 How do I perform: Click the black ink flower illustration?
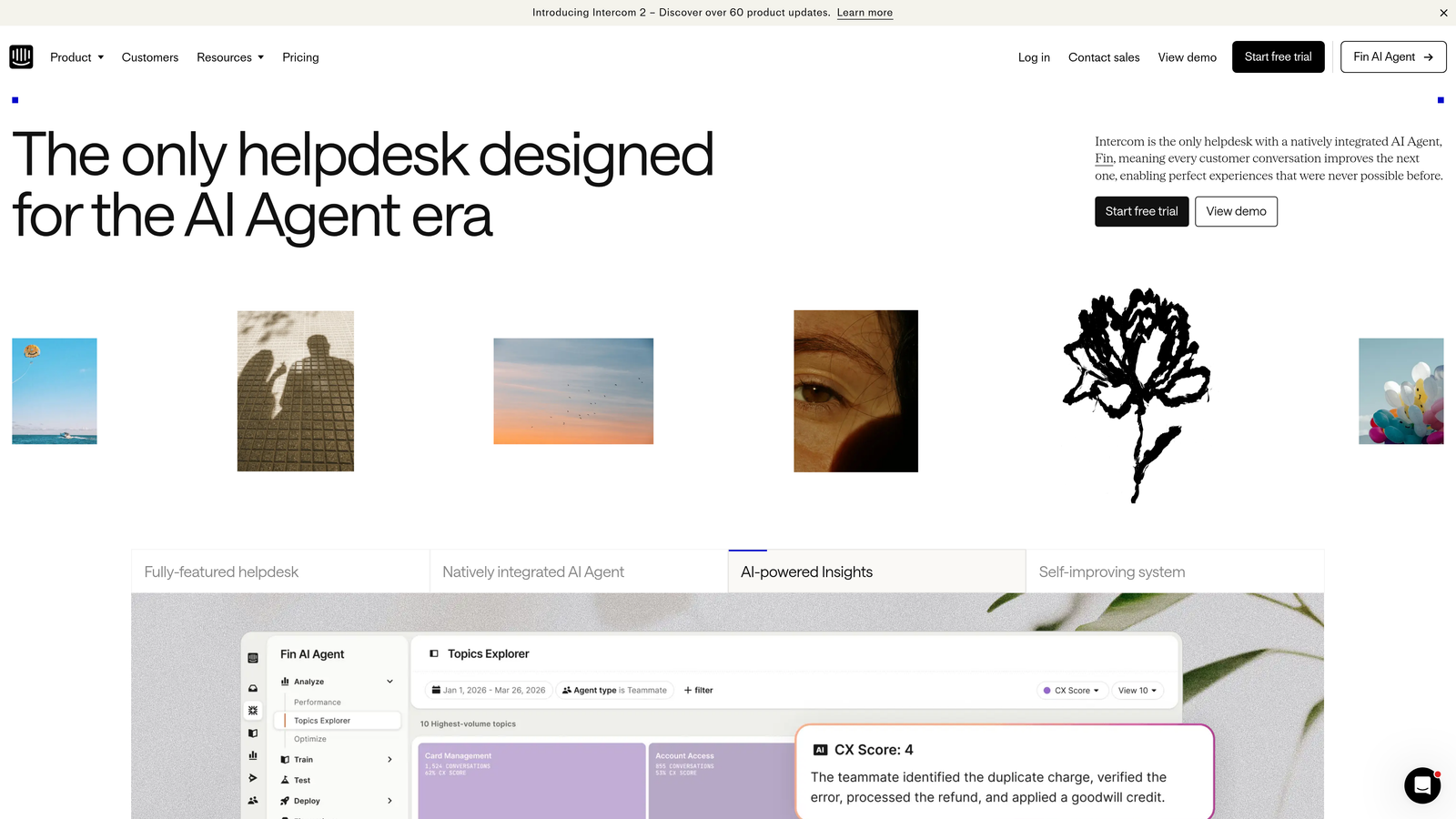point(1136,395)
